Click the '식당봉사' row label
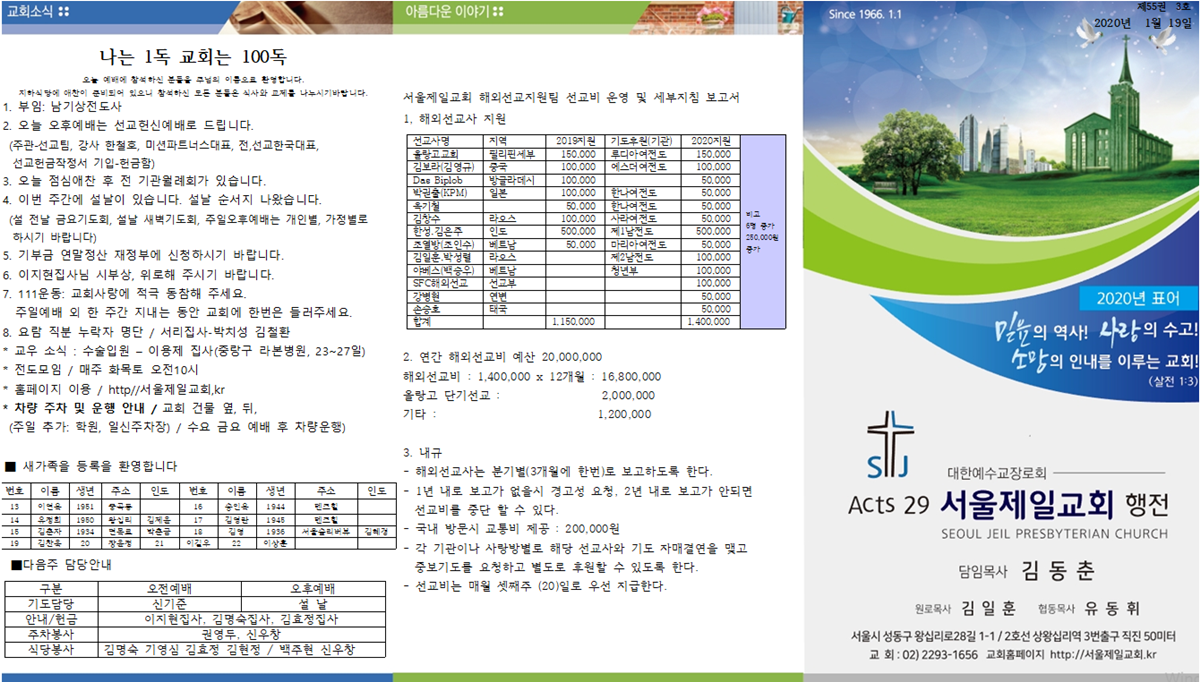The width and height of the screenshot is (1200, 682). (50, 650)
